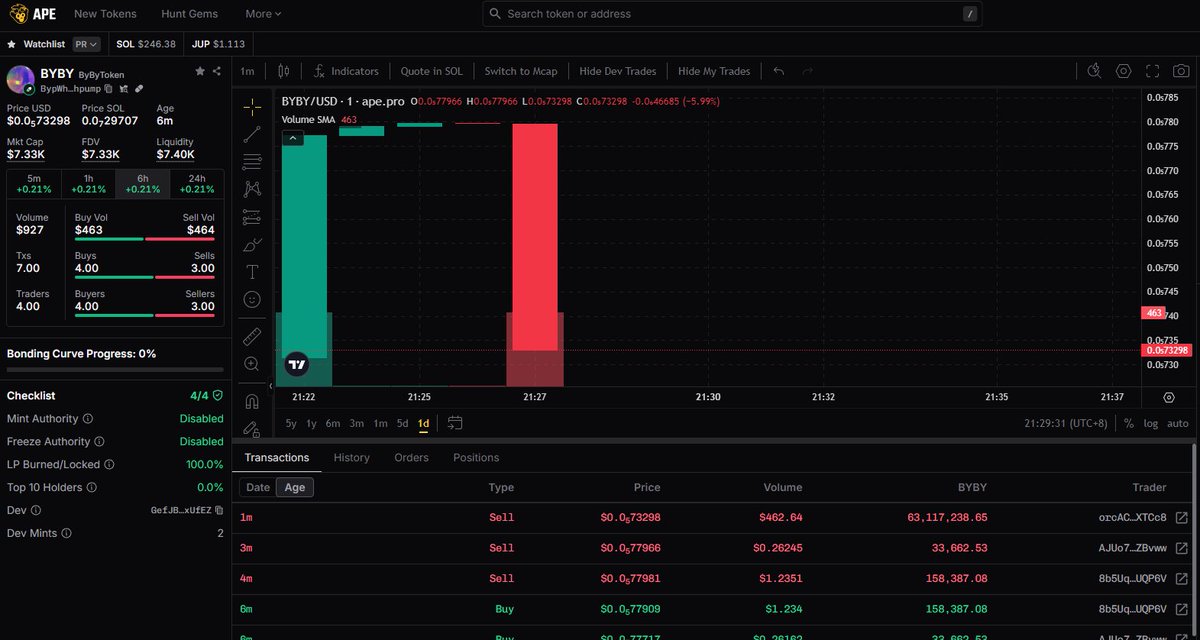Select the trend line drawing tool
Image resolution: width=1200 pixels, height=640 pixels.
click(x=252, y=133)
